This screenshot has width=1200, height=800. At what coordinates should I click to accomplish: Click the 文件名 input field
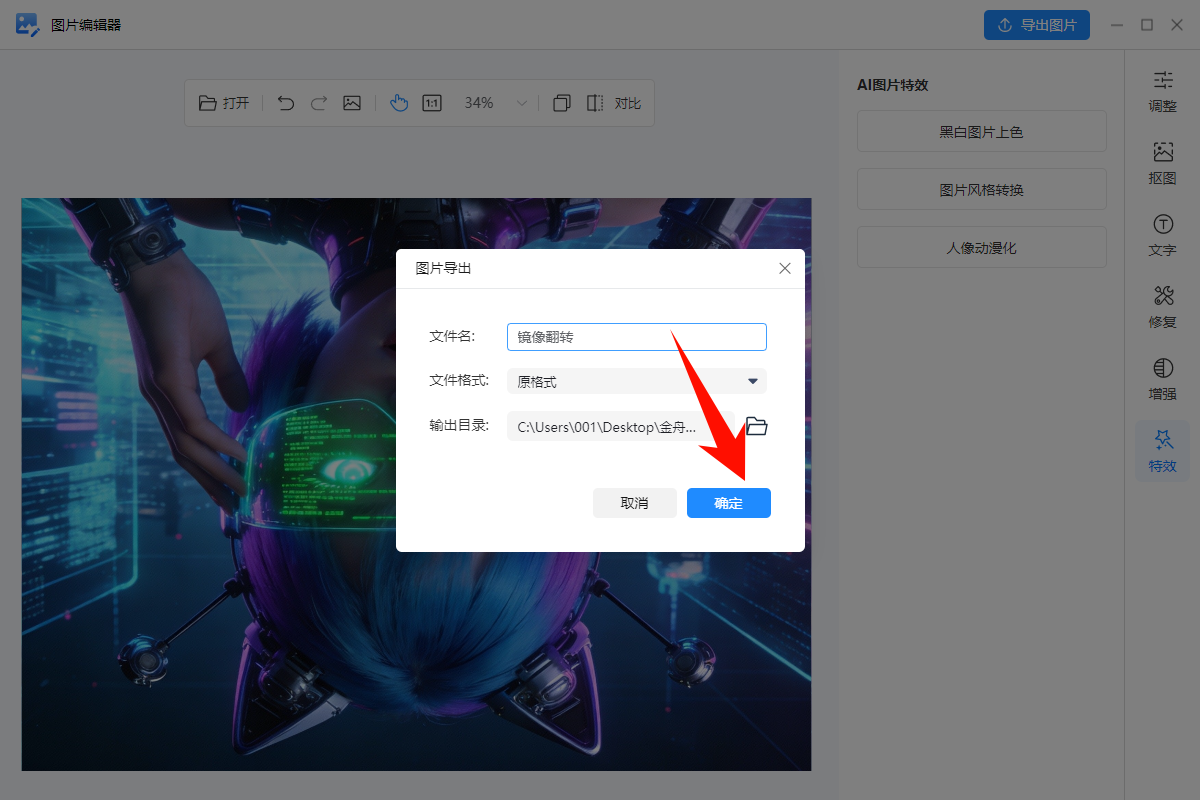[x=636, y=337]
